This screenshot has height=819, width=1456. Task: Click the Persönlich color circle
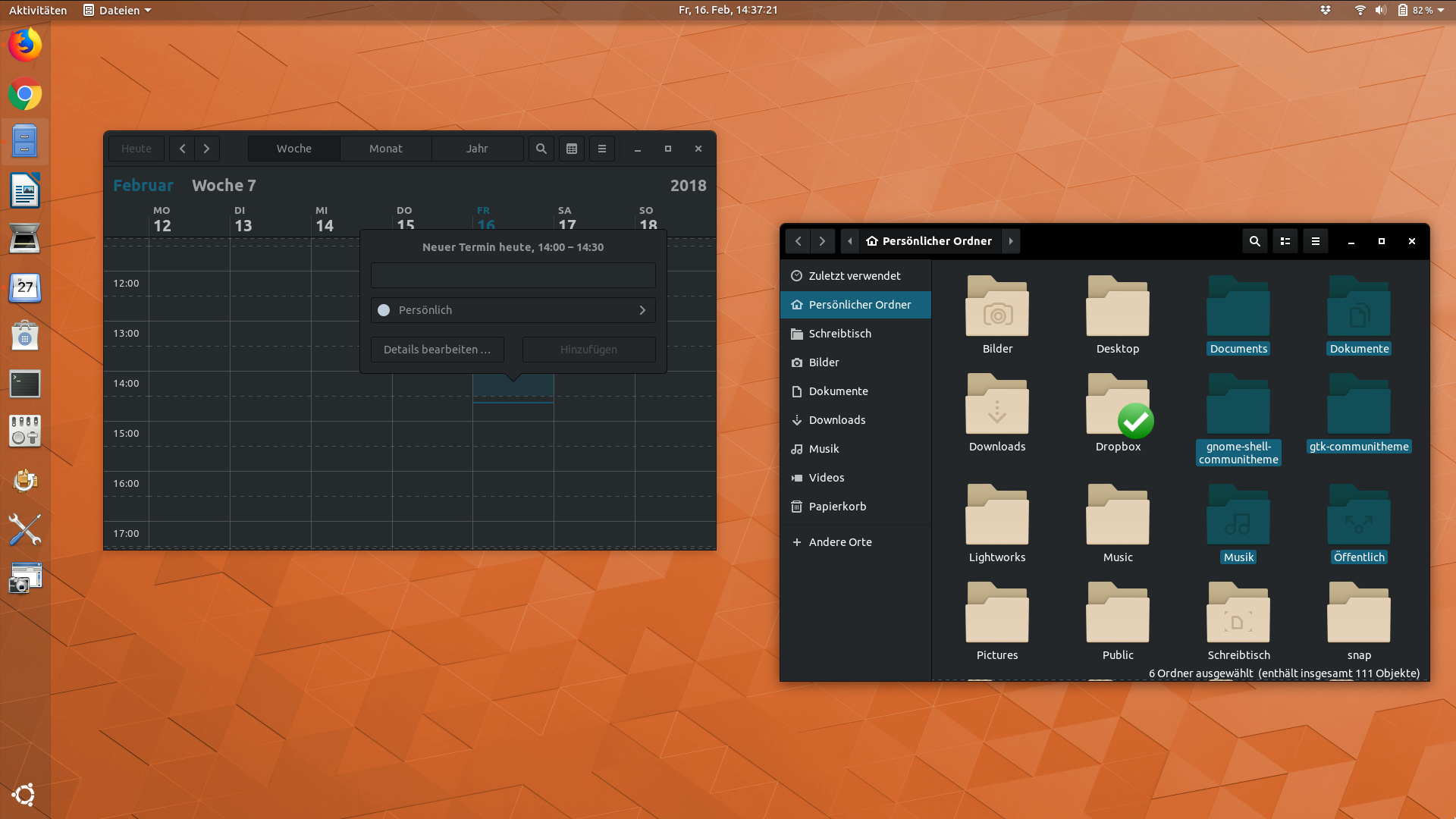click(x=384, y=310)
